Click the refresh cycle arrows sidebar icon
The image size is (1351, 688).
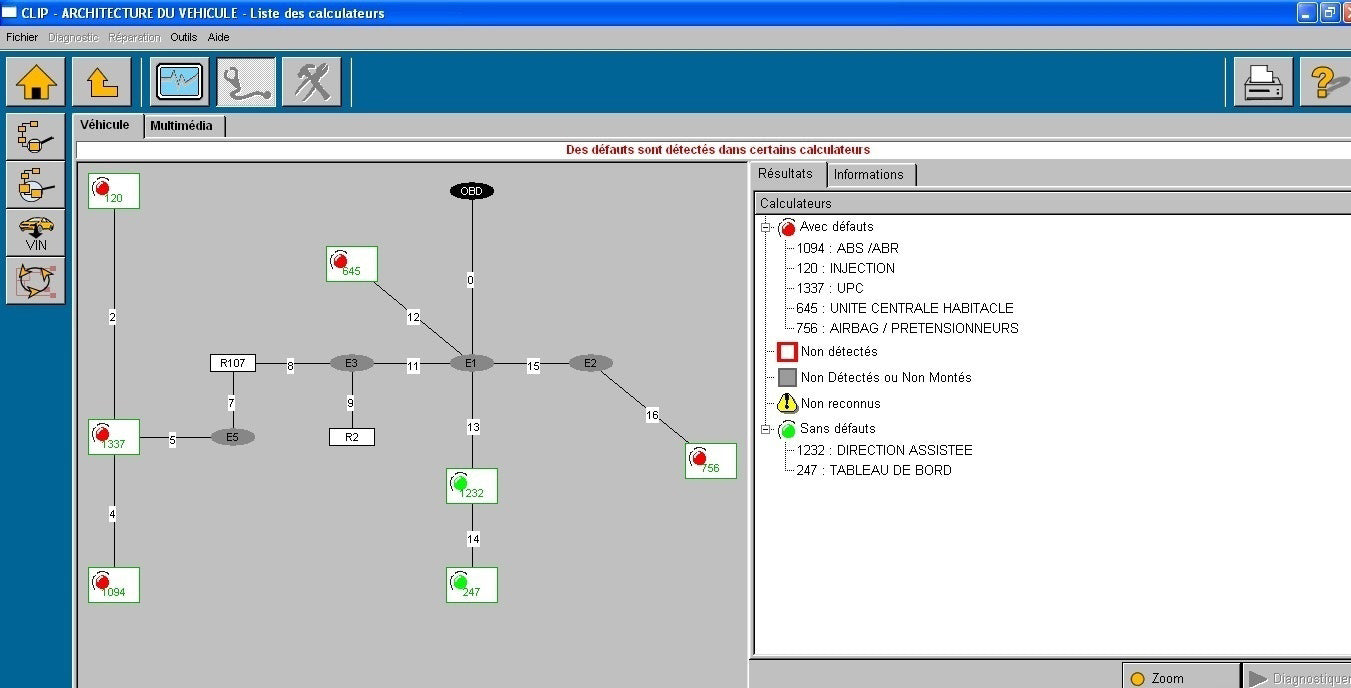click(36, 281)
